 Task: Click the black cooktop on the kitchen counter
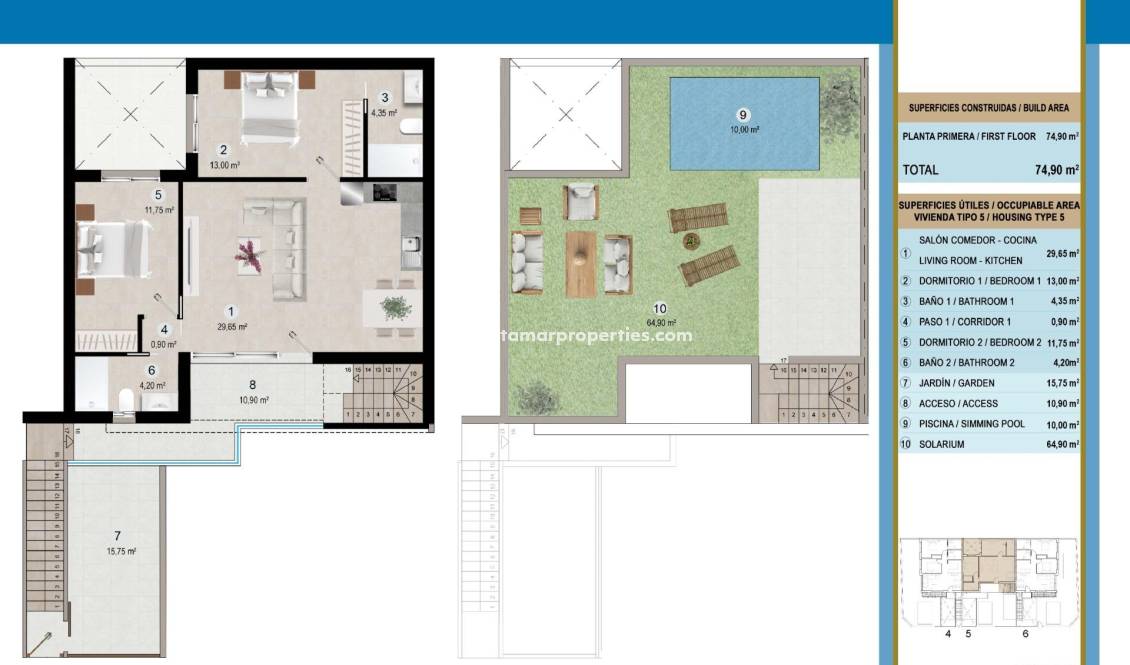tap(385, 192)
